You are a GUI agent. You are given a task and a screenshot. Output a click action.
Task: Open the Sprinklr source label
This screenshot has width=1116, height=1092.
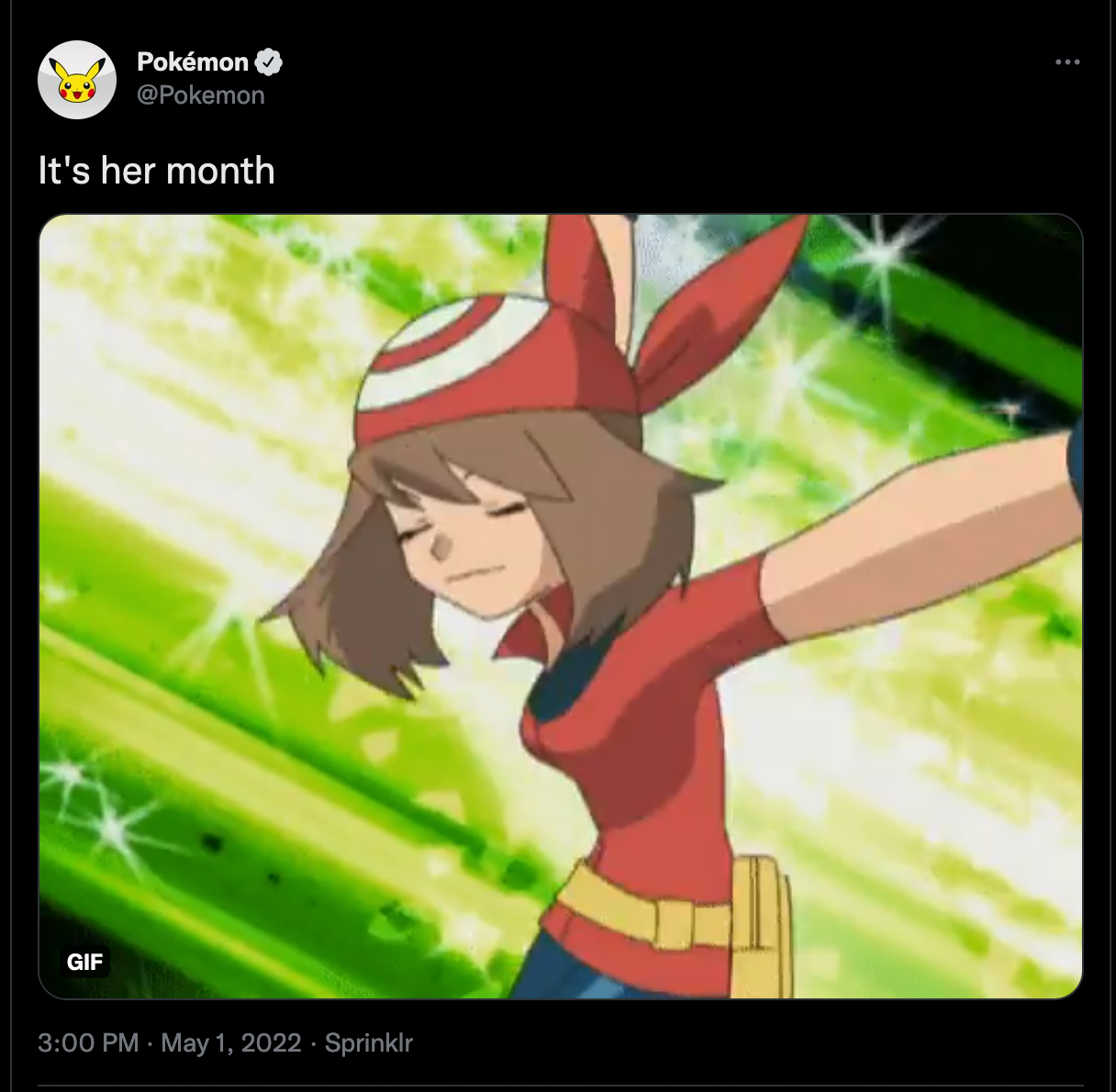point(369,1043)
